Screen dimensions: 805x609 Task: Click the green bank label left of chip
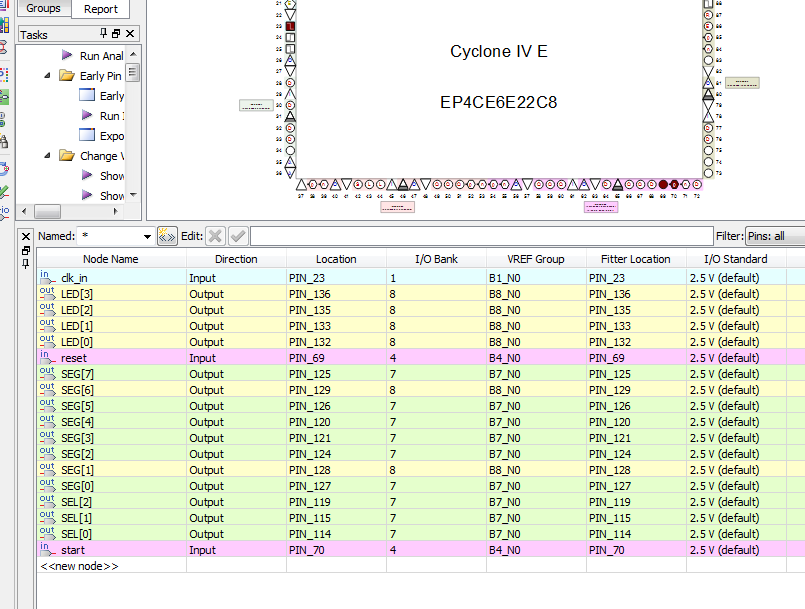tap(256, 105)
